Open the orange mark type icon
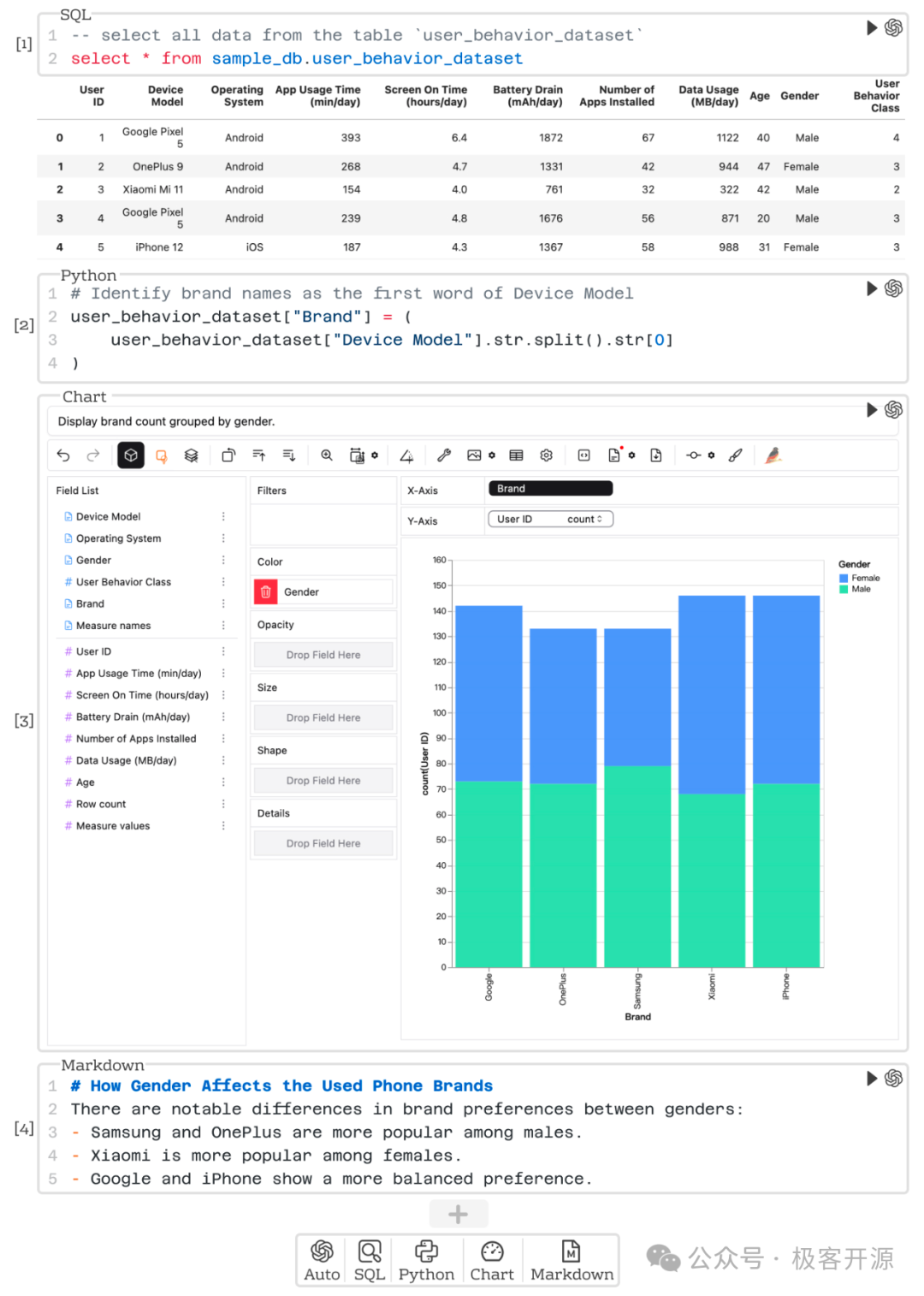 coord(161,455)
